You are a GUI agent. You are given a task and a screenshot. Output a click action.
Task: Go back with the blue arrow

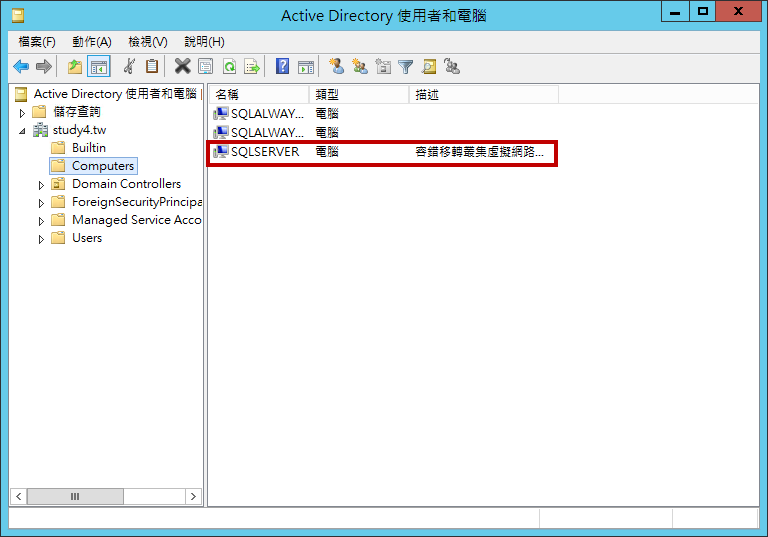(21, 66)
